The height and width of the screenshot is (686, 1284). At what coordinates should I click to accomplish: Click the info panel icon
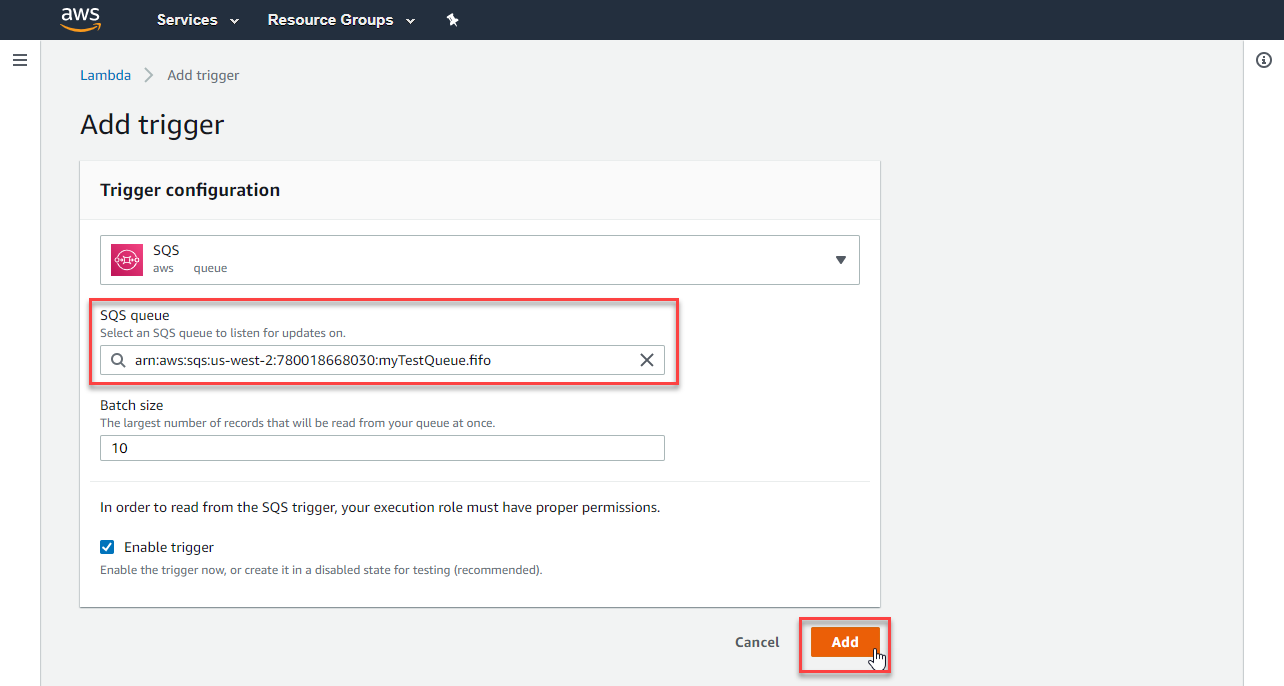[1263, 60]
